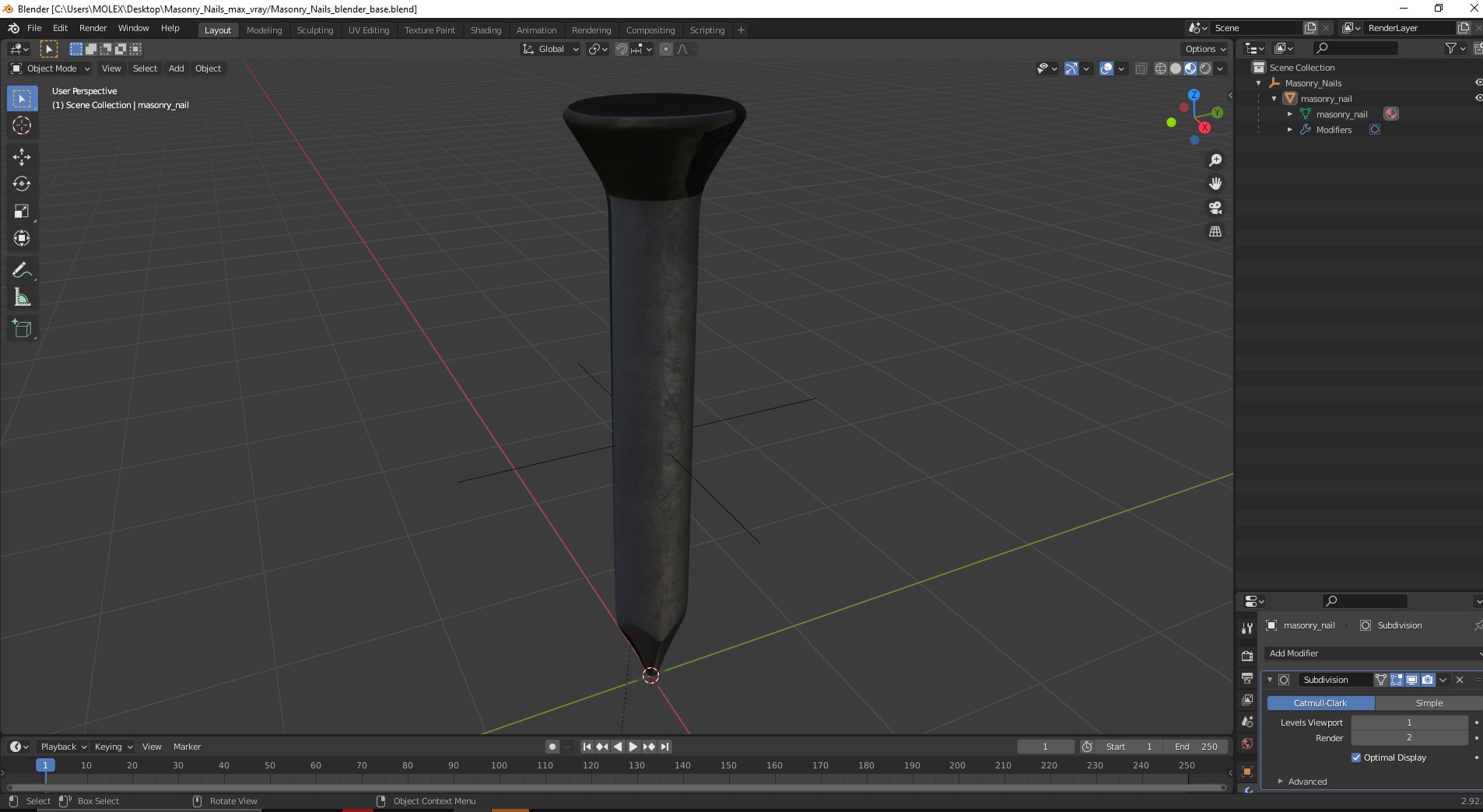Select the Transform tool
The image size is (1483, 812).
[22, 238]
